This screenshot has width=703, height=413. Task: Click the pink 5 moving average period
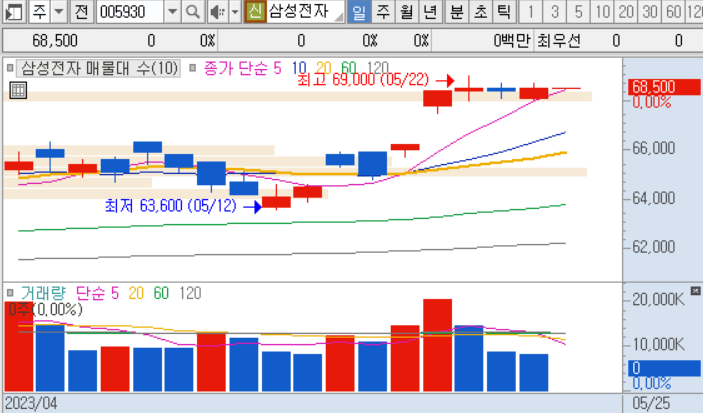278,68
